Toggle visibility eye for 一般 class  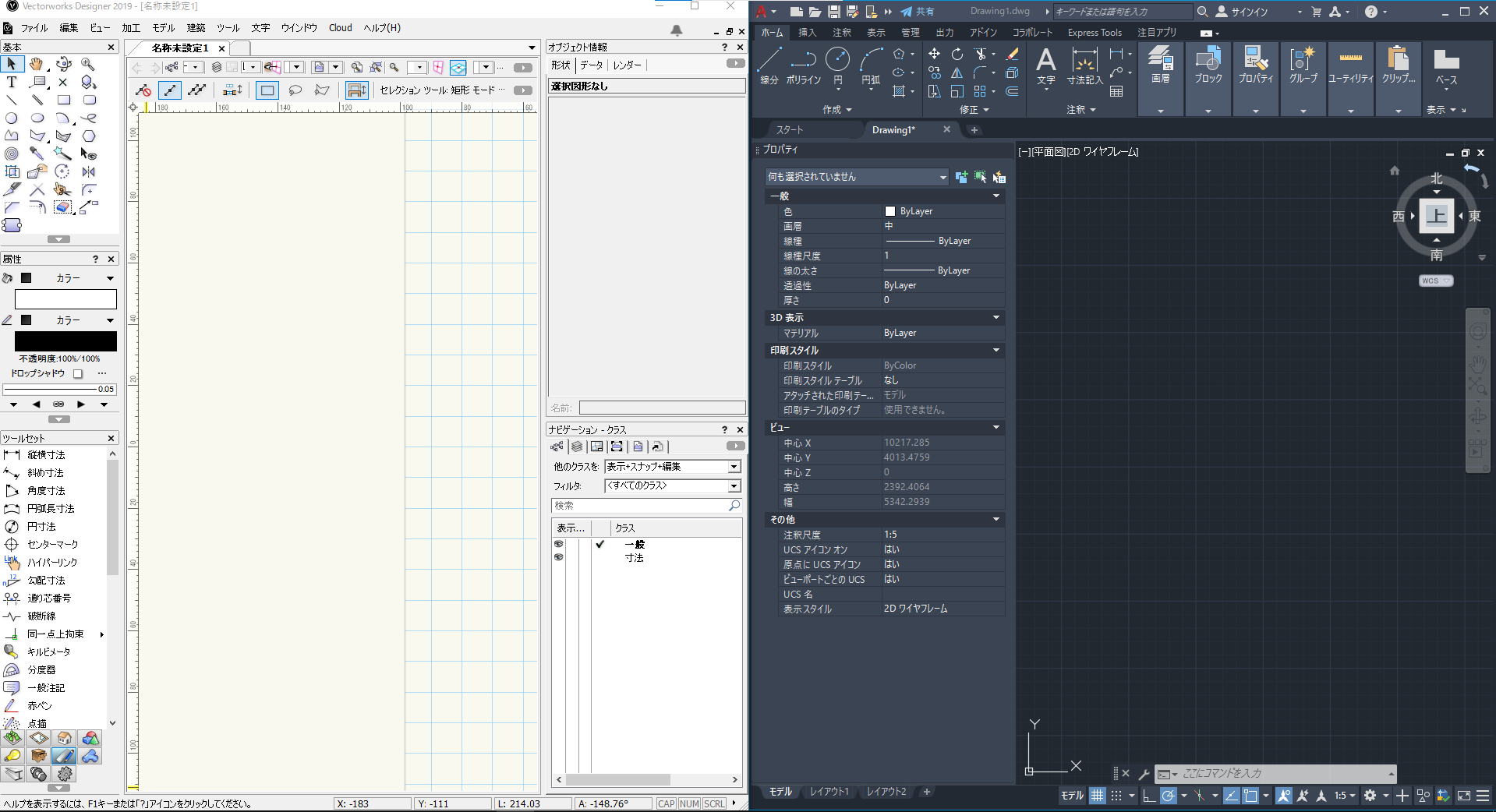point(558,544)
